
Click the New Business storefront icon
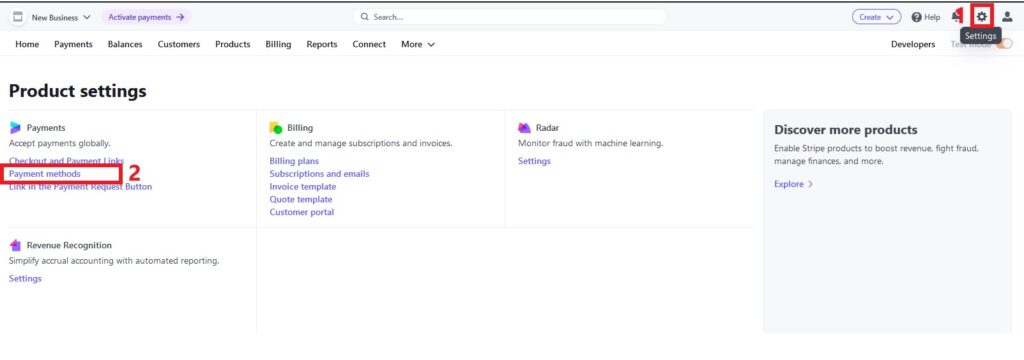(x=18, y=17)
